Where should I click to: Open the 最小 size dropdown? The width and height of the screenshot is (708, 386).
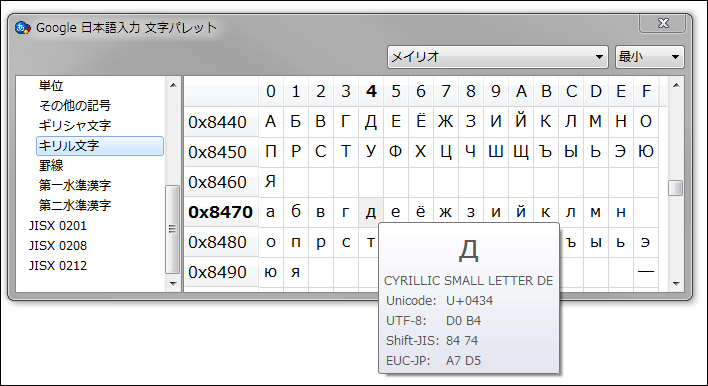coord(649,57)
